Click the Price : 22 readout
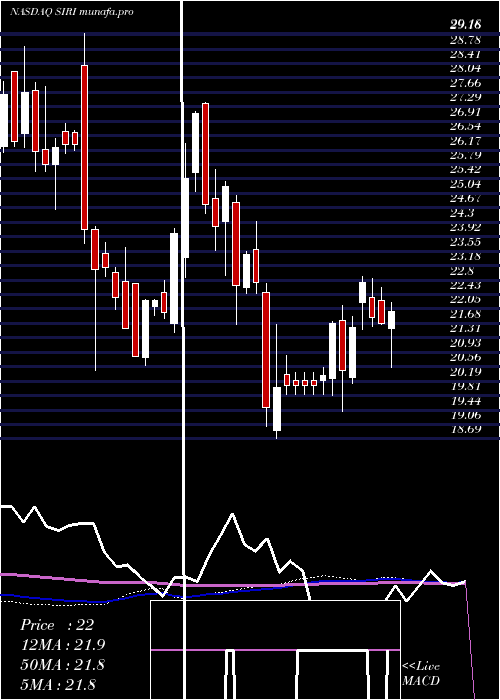The height and width of the screenshot is (700, 500). (57, 625)
